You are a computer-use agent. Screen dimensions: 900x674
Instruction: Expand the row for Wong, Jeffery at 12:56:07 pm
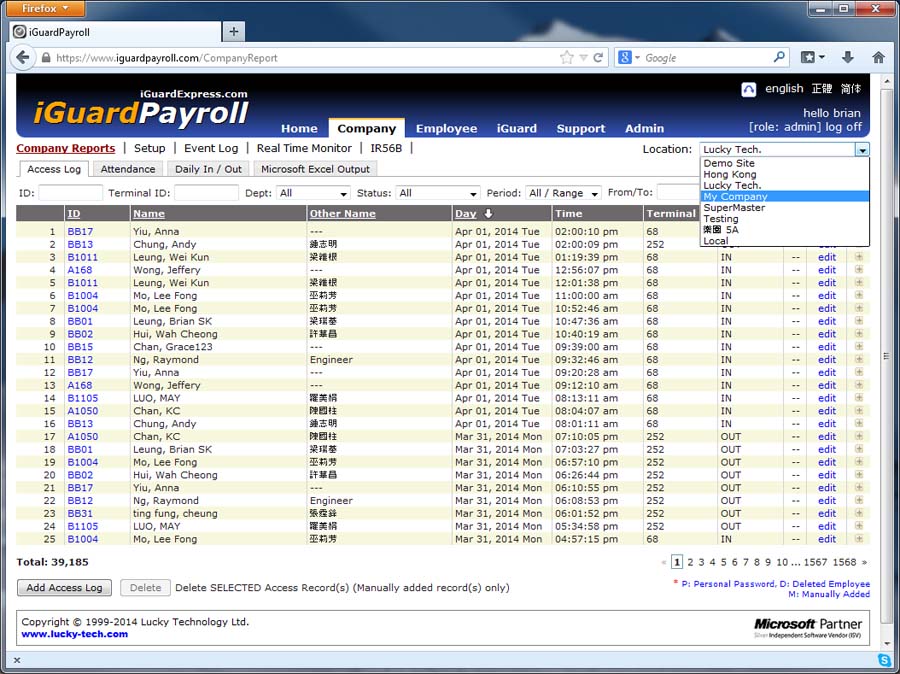(x=859, y=270)
